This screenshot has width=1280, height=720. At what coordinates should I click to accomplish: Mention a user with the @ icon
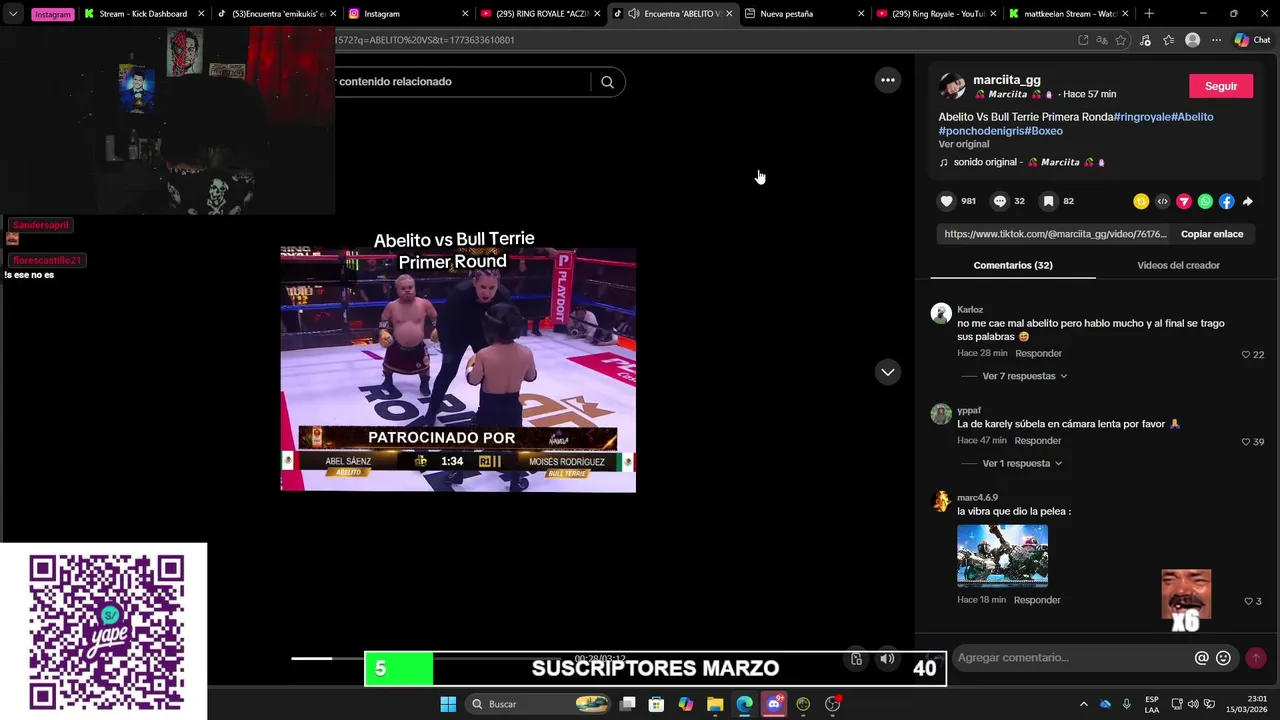click(1202, 658)
